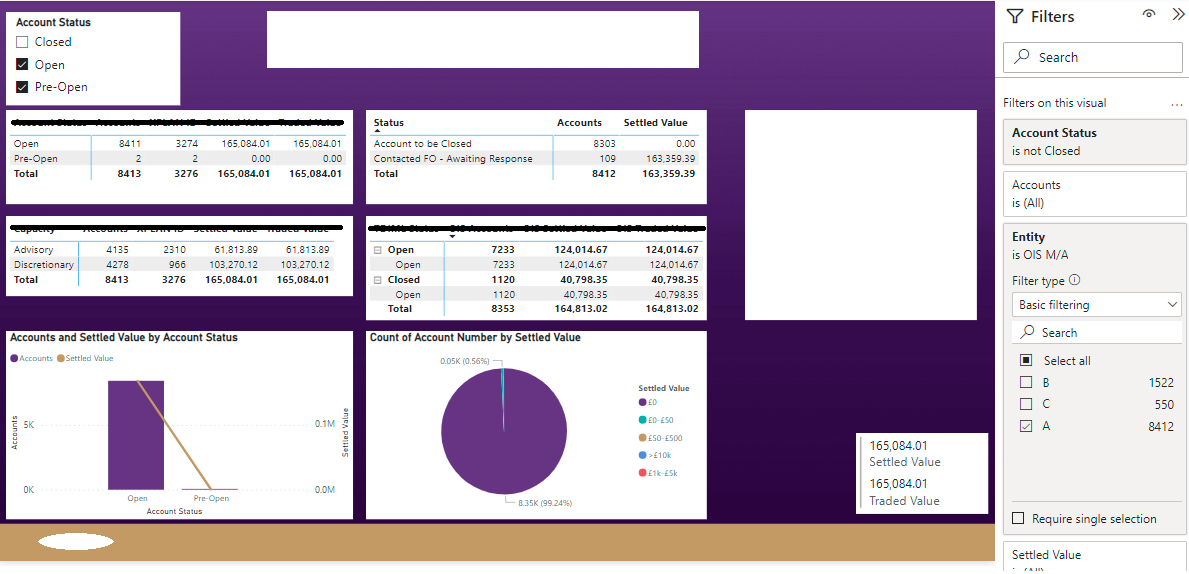Click the 8411 accounts cell
1189x574 pixels.
click(x=130, y=143)
